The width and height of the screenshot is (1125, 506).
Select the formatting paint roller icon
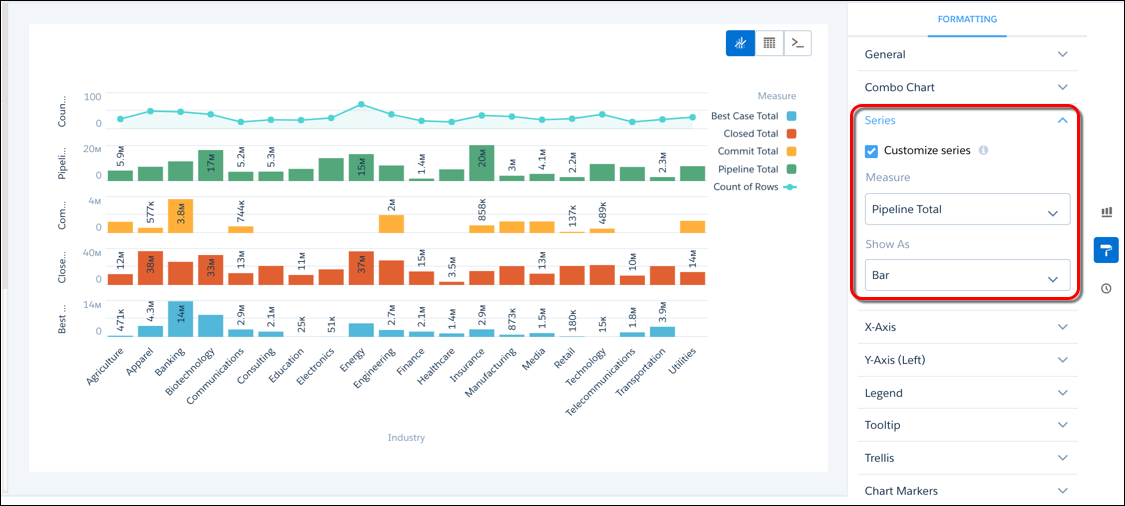tap(1106, 250)
